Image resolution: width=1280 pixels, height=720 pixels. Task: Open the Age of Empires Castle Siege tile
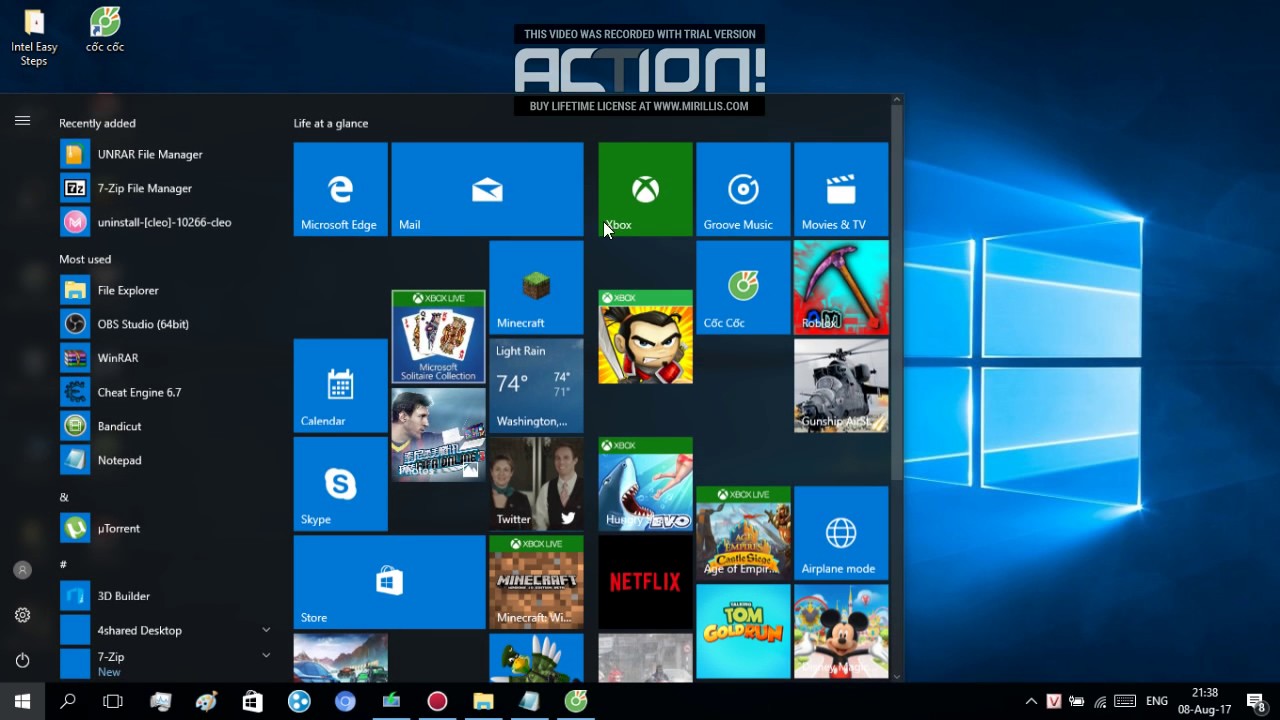point(743,533)
